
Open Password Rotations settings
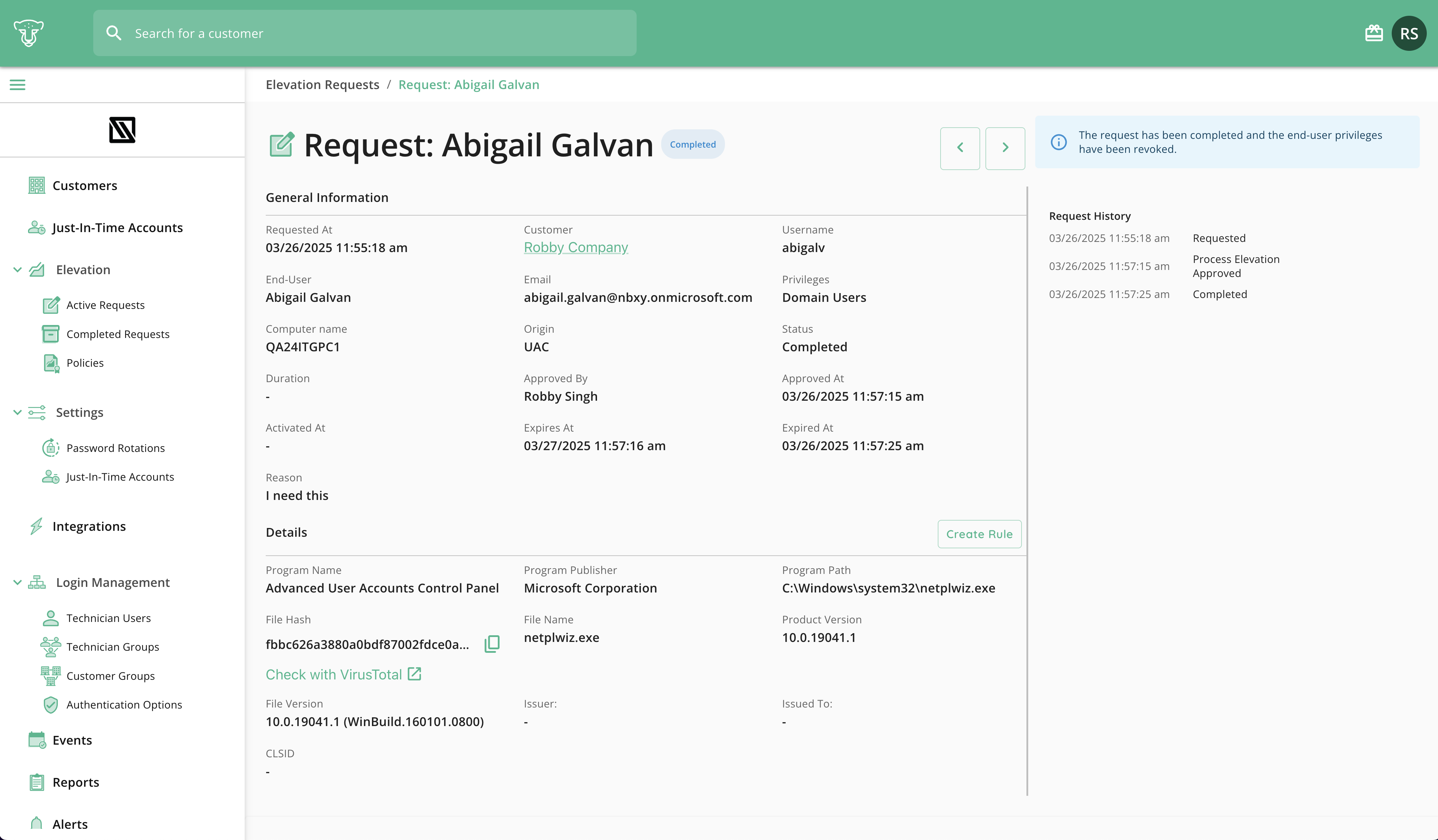pos(116,448)
